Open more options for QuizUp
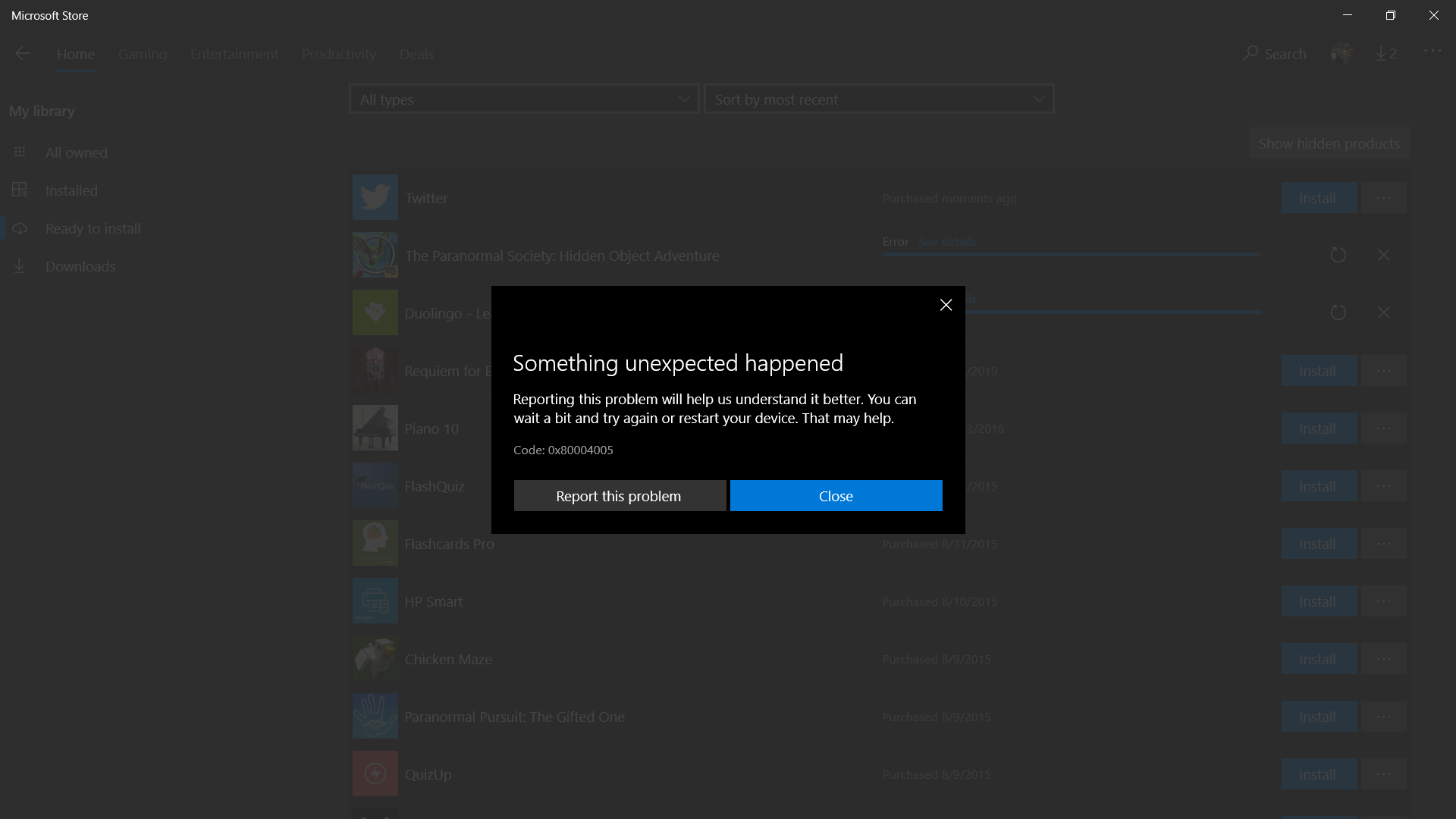This screenshot has height=819, width=1456. pyautogui.click(x=1384, y=774)
